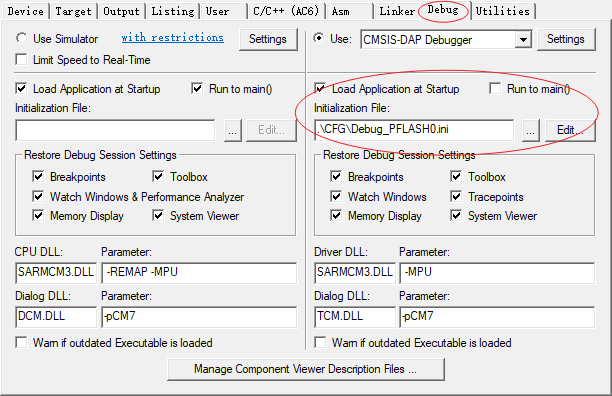
Task: Toggle debugger Breakpoints checkbox
Action: click(336, 176)
